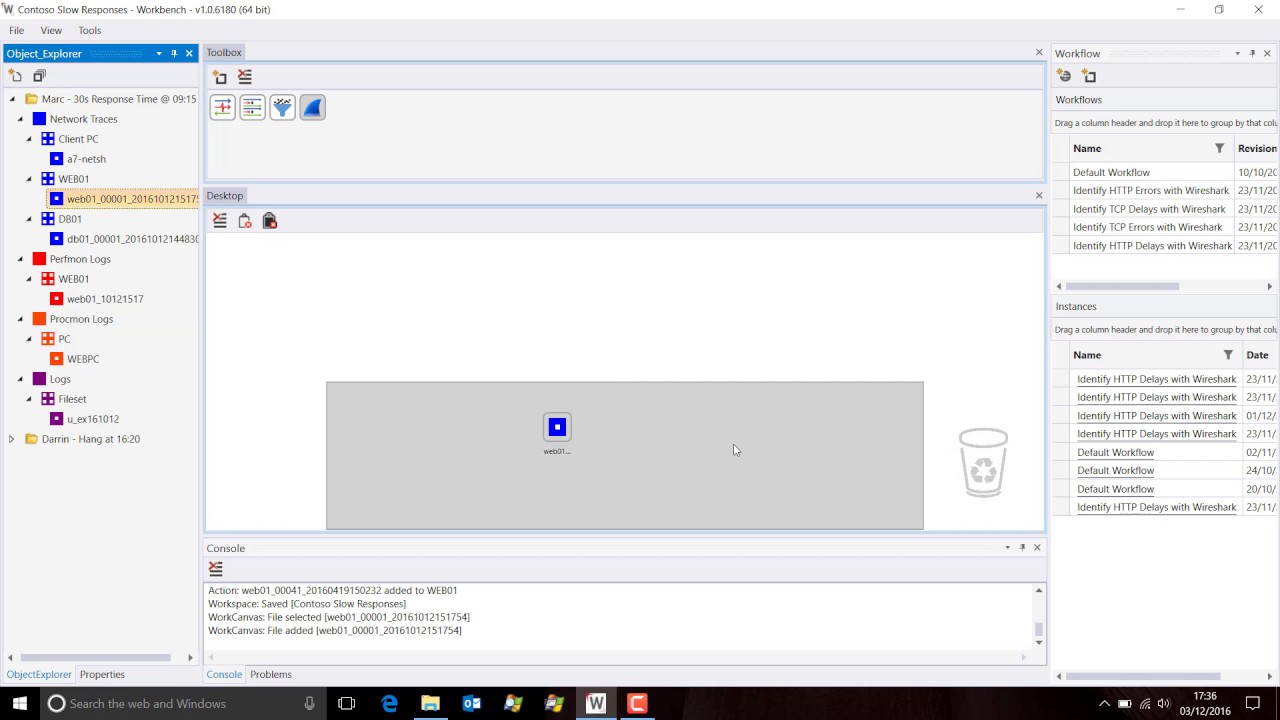Select the WEBPC procmon log
The image size is (1280, 720).
point(83,359)
